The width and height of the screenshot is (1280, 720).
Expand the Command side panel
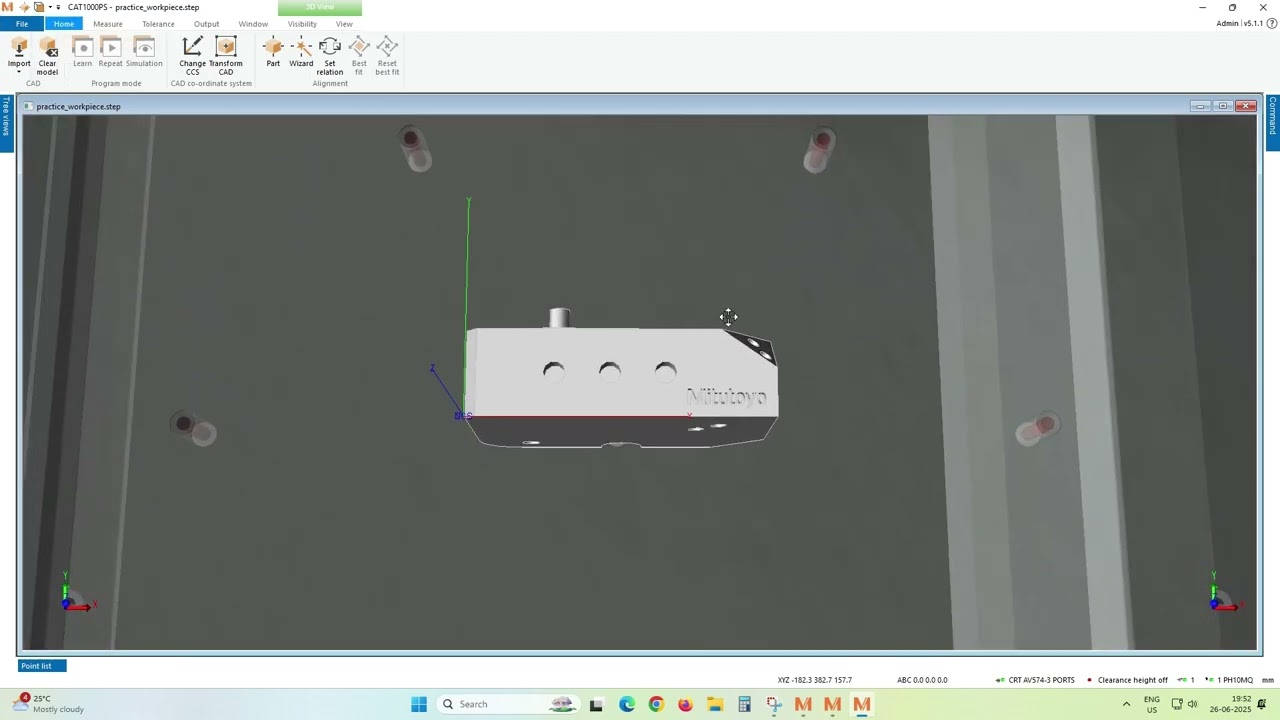[1273, 122]
